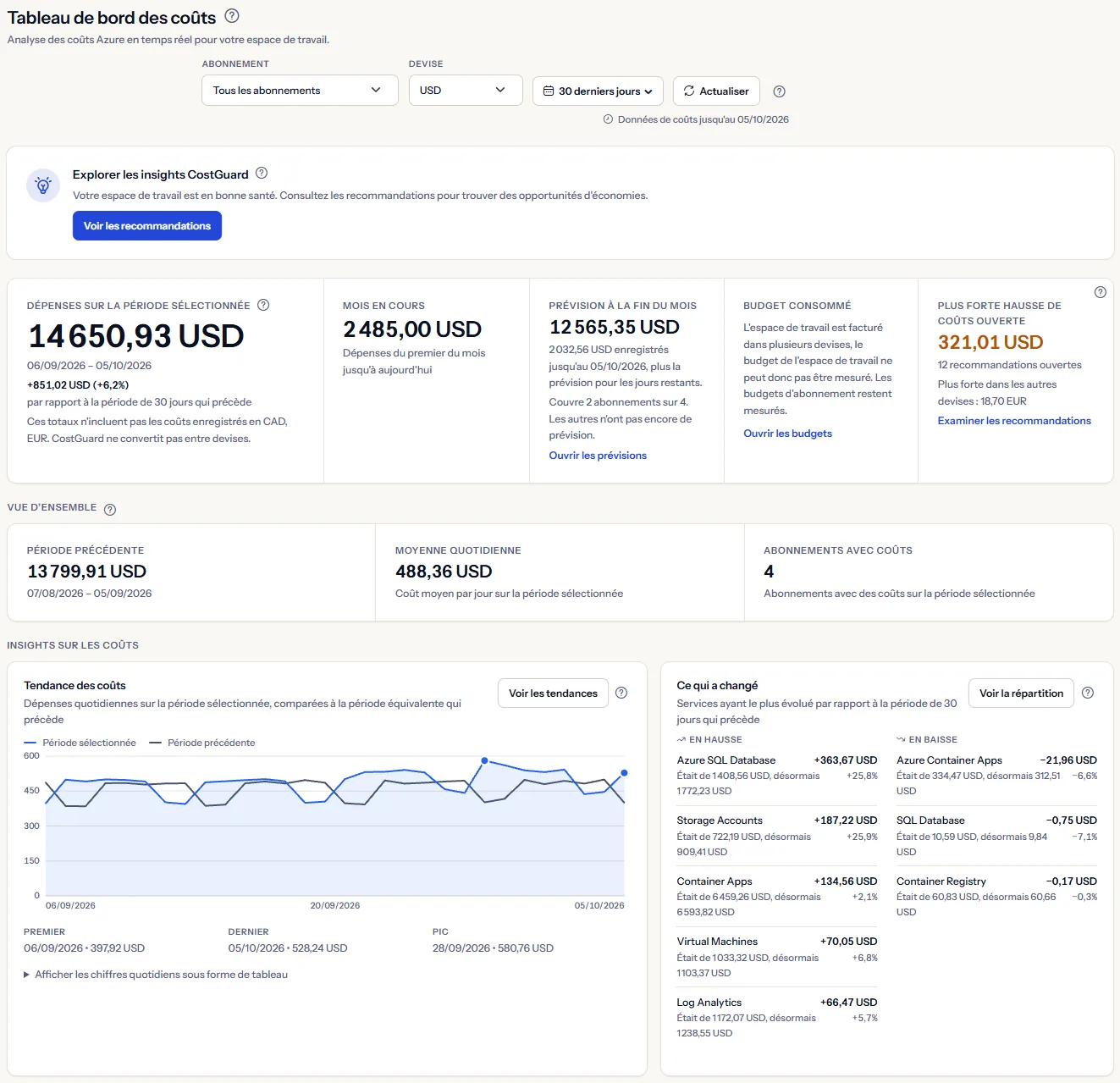Click the Azure SQL Database row
This screenshot has width=1120, height=1083.
tap(777, 776)
